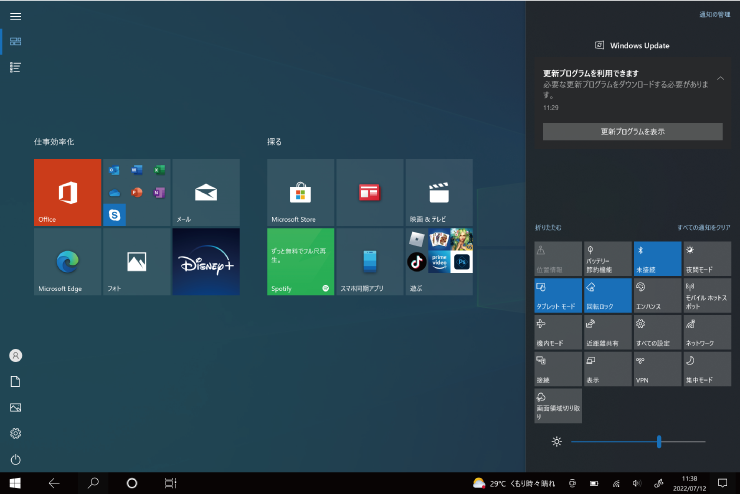The image size is (740, 495).
Task: Open Word in the Office apps tile
Action: [x=137, y=170]
